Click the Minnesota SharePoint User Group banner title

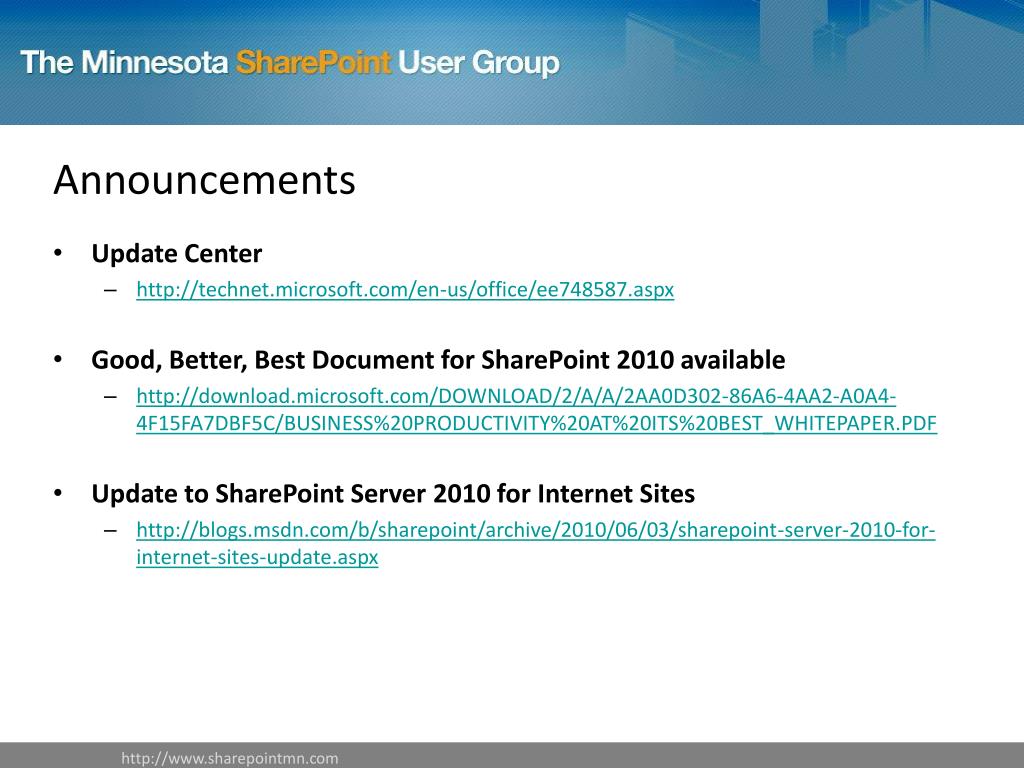290,63
